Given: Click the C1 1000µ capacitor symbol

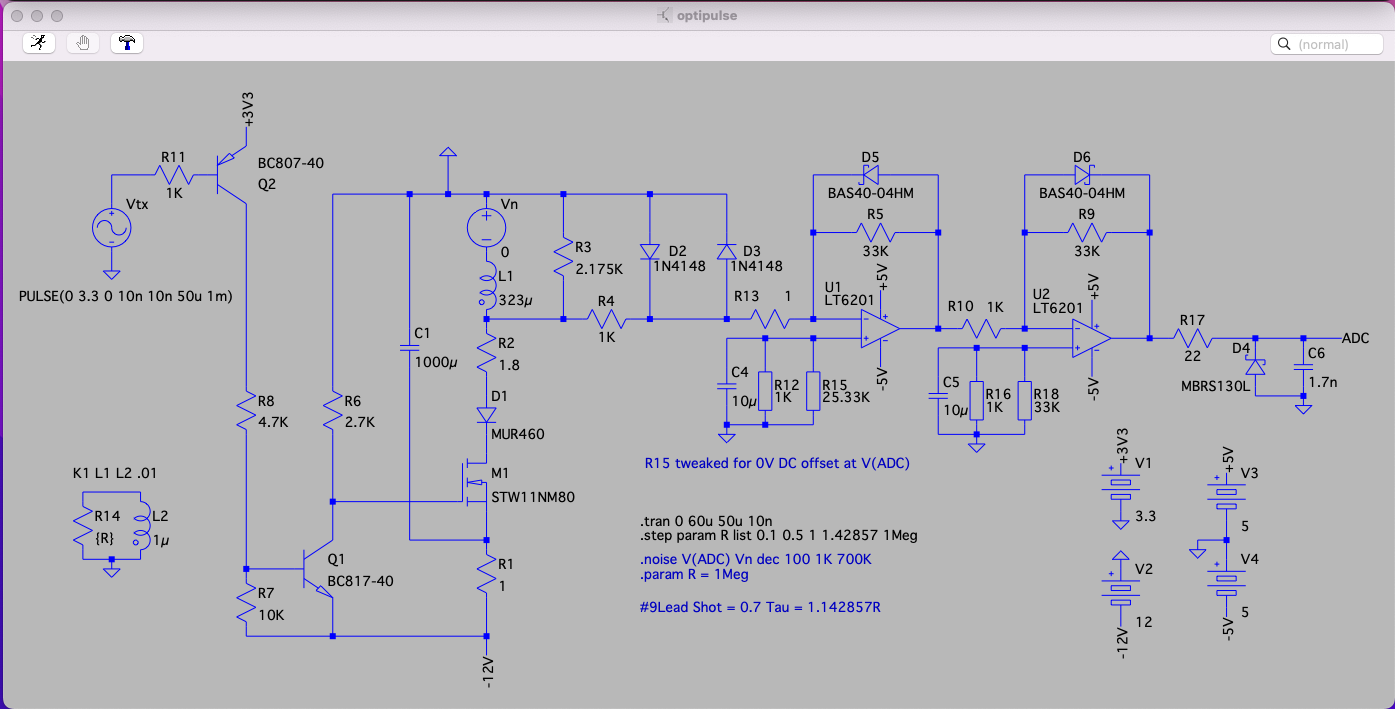Looking at the screenshot, I should (x=409, y=348).
